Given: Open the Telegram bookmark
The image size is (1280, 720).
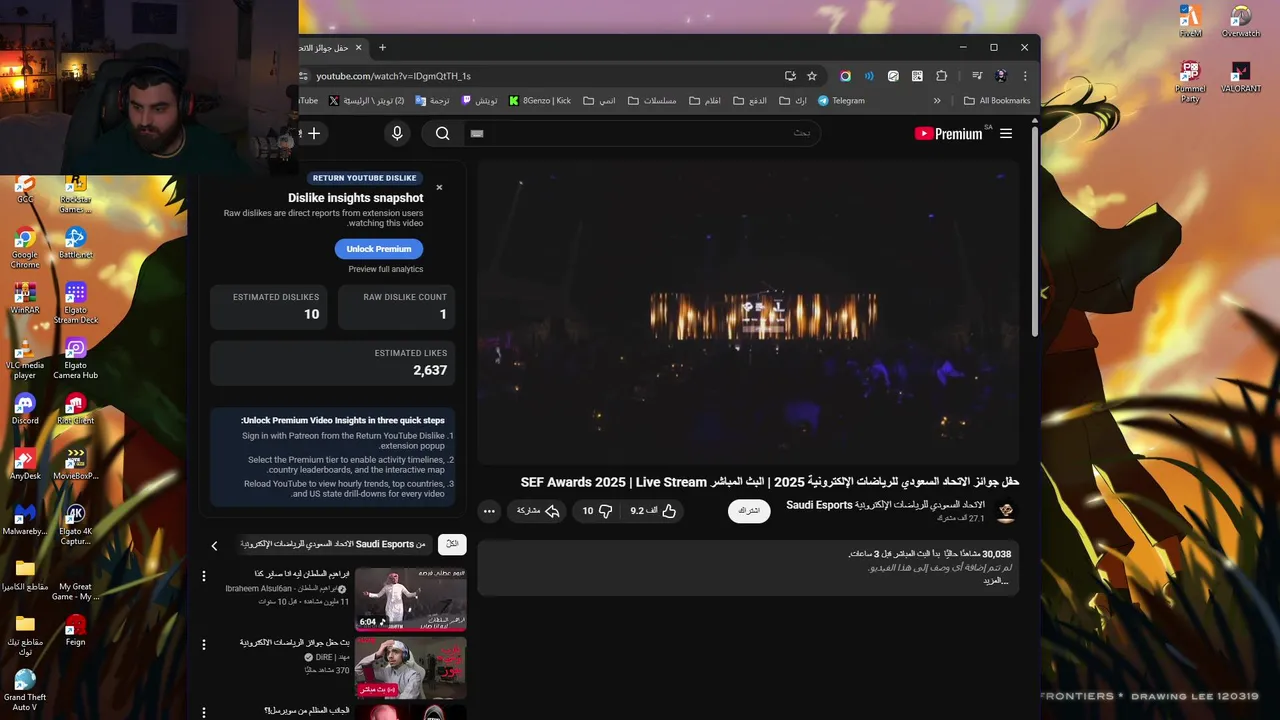Looking at the screenshot, I should coord(841,101).
